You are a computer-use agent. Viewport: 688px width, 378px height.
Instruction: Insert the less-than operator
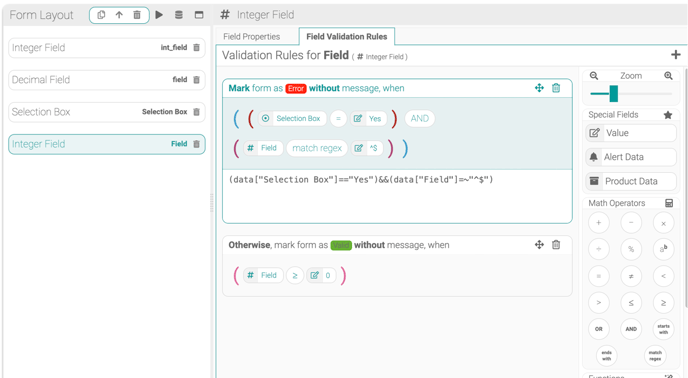coord(663,276)
